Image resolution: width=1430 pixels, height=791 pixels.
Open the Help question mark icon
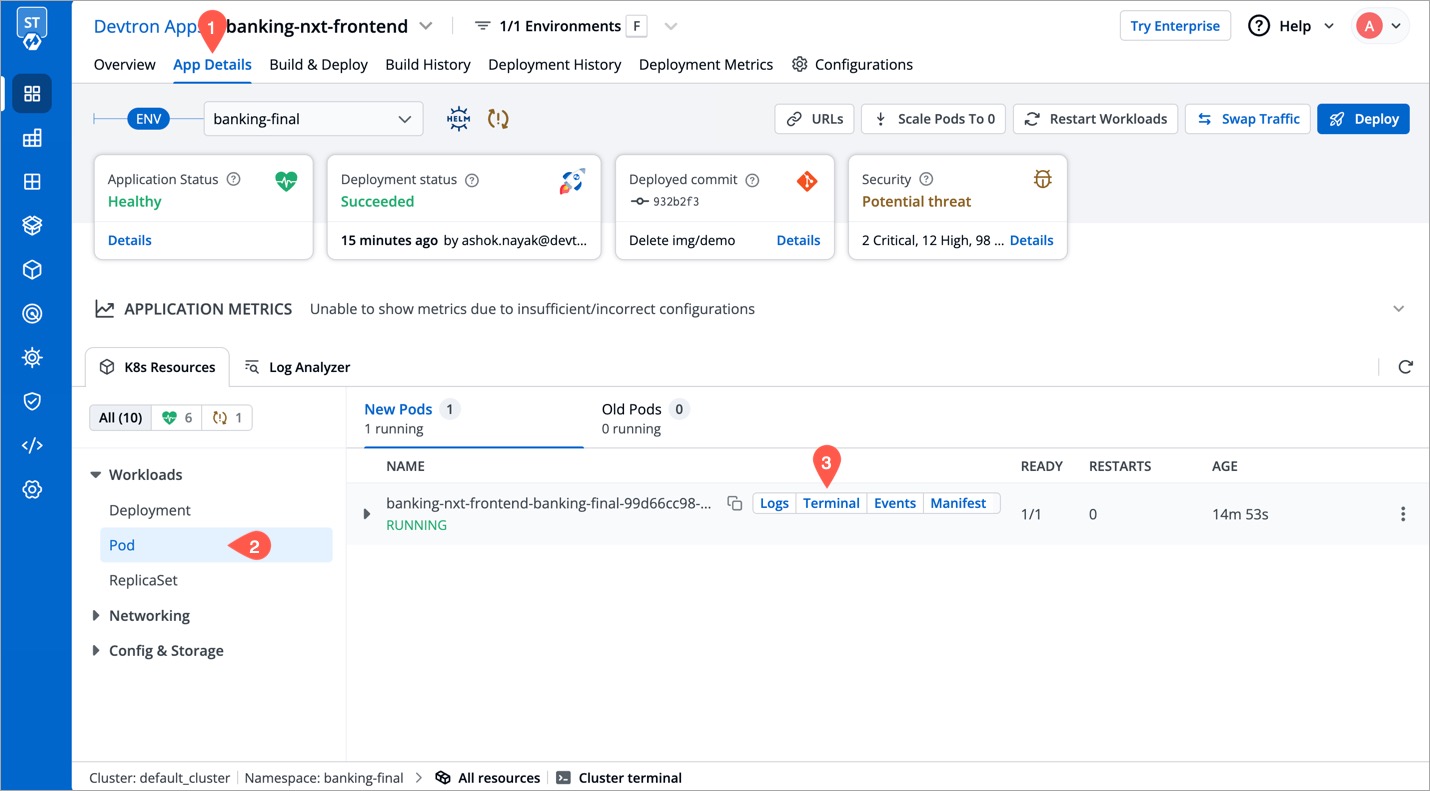point(1259,26)
